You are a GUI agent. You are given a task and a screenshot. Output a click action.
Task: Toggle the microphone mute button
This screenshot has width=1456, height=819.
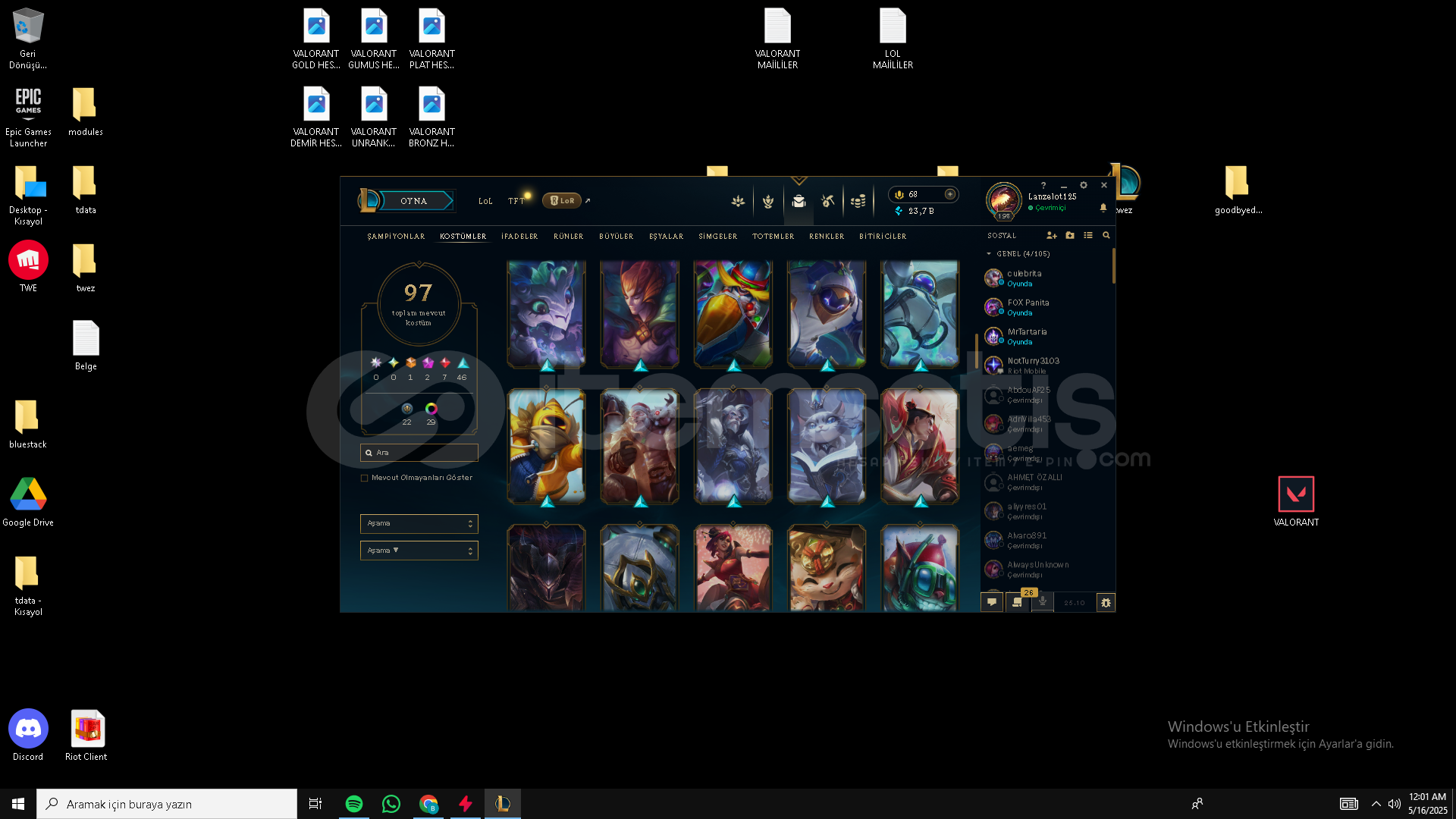1043,602
